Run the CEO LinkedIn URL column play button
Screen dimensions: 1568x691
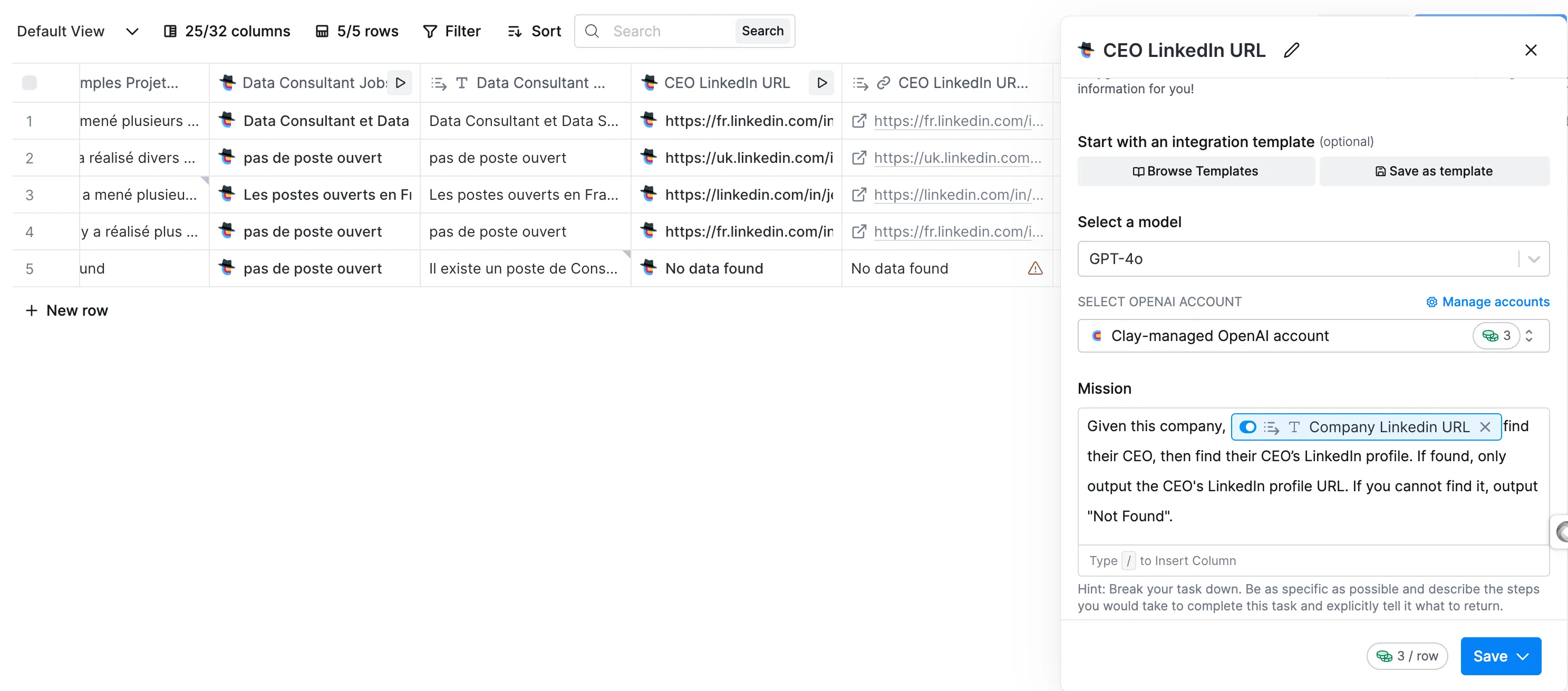[821, 83]
